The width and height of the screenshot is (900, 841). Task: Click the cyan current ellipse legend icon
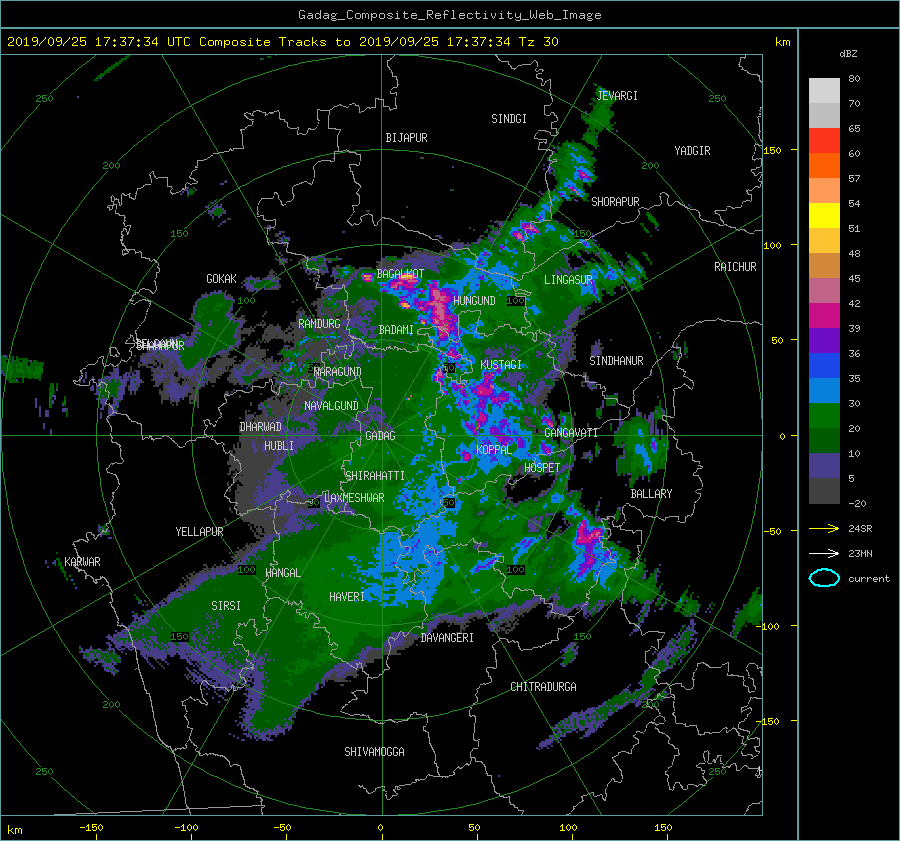coord(824,578)
